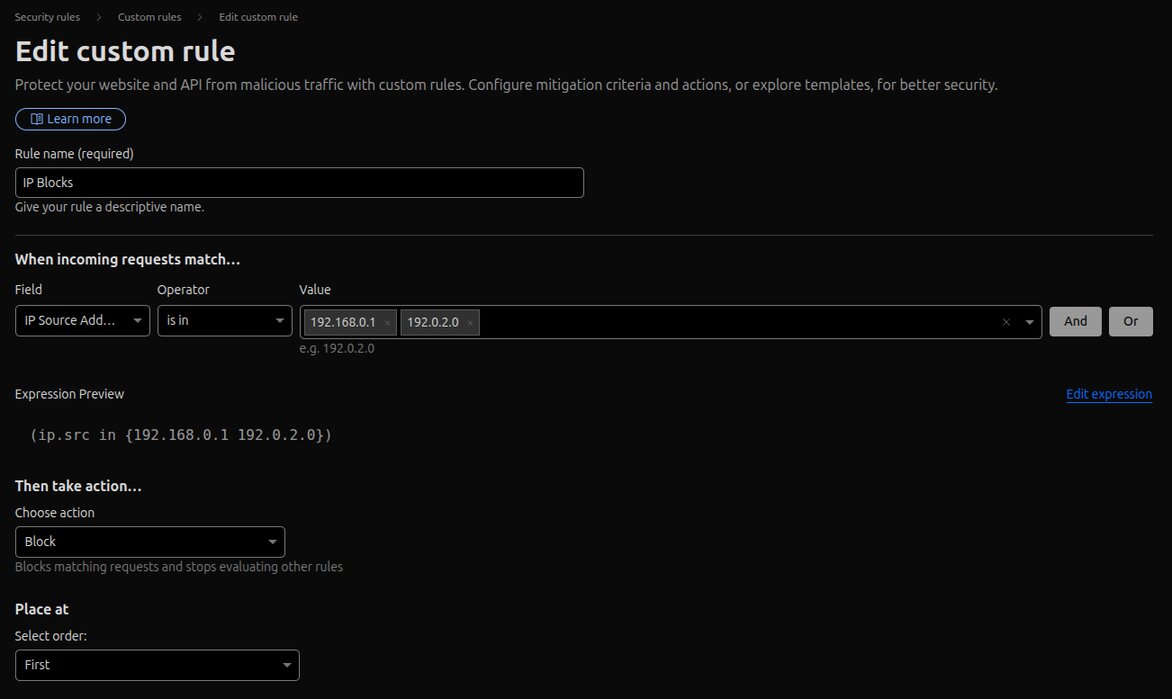The height and width of the screenshot is (699, 1172).
Task: Expand the Choose action dropdown set to Block
Action: (150, 542)
